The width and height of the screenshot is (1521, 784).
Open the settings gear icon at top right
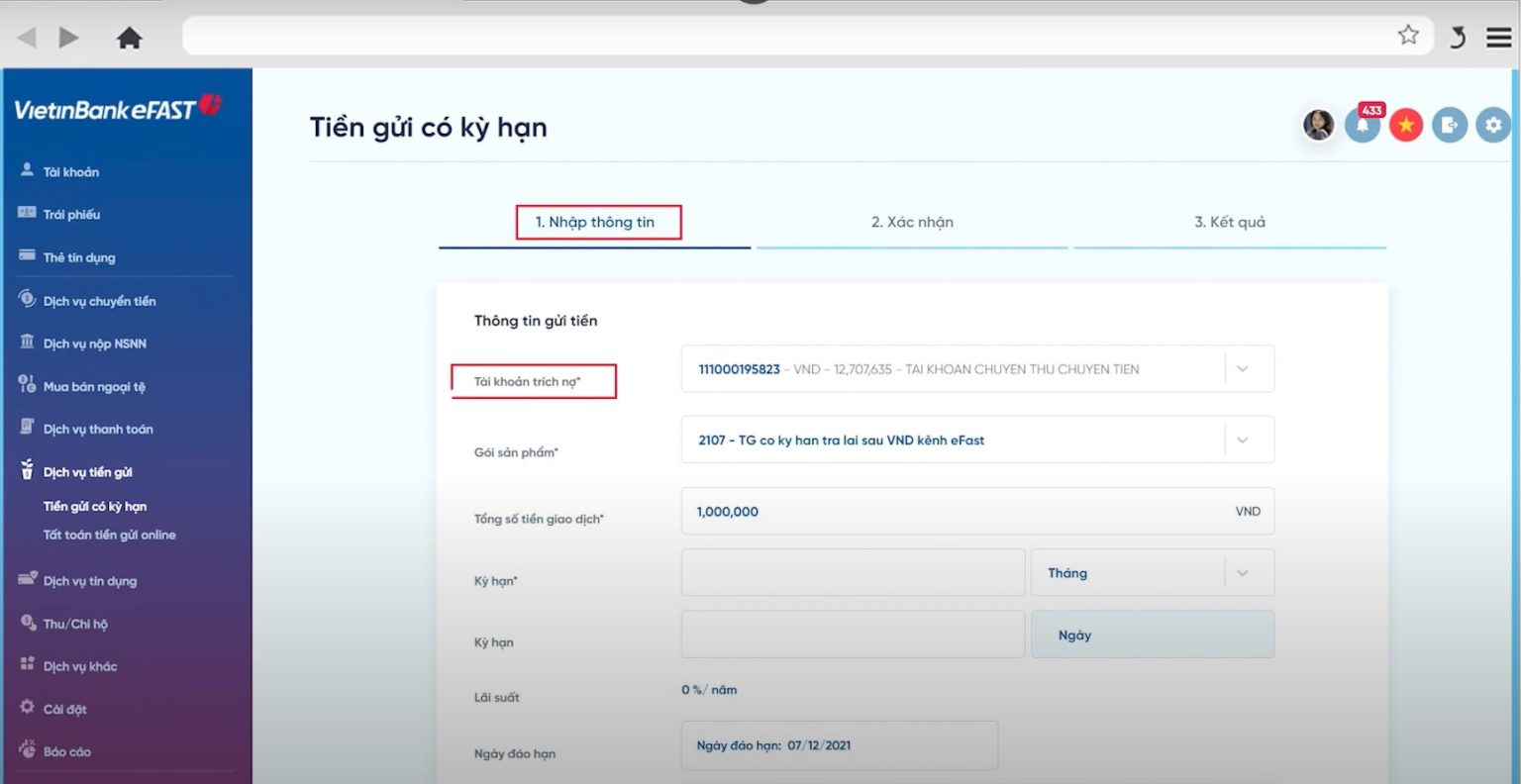1493,125
